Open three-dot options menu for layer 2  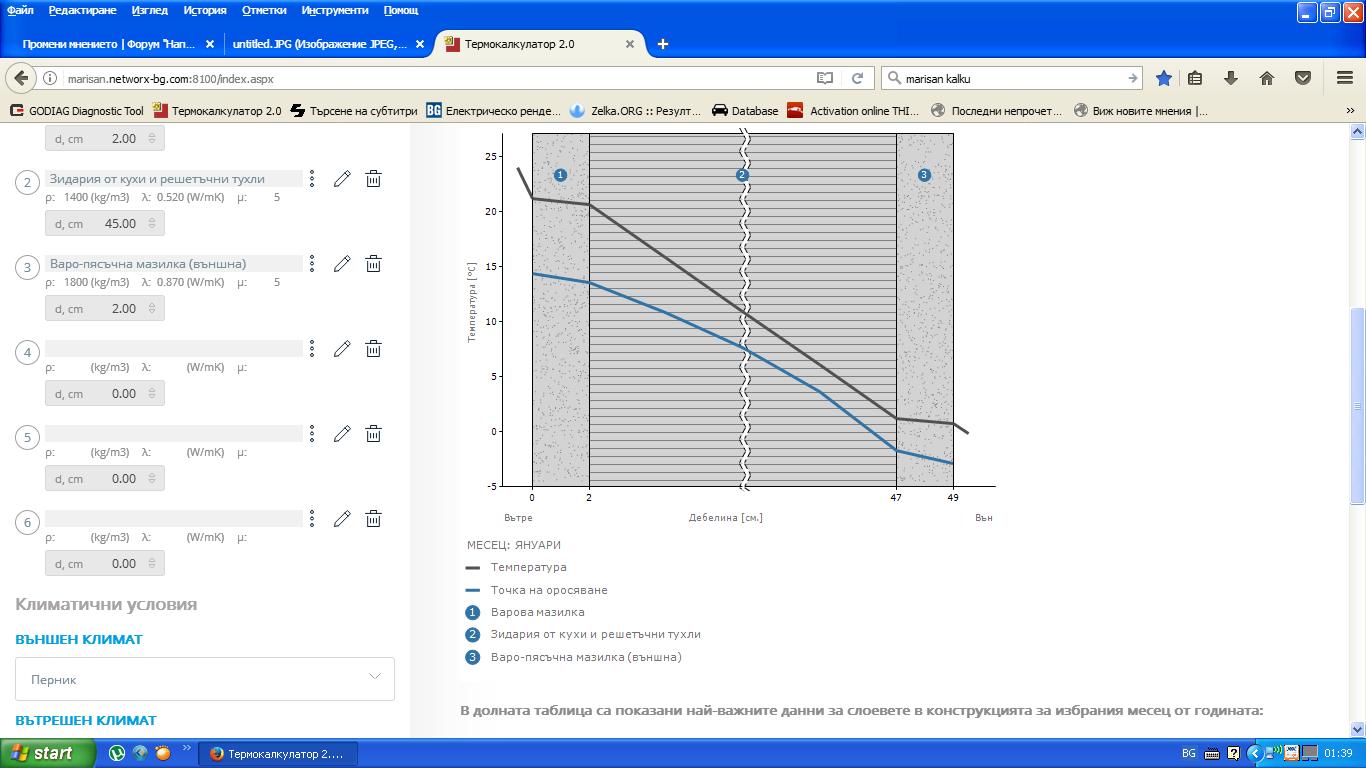coord(312,179)
